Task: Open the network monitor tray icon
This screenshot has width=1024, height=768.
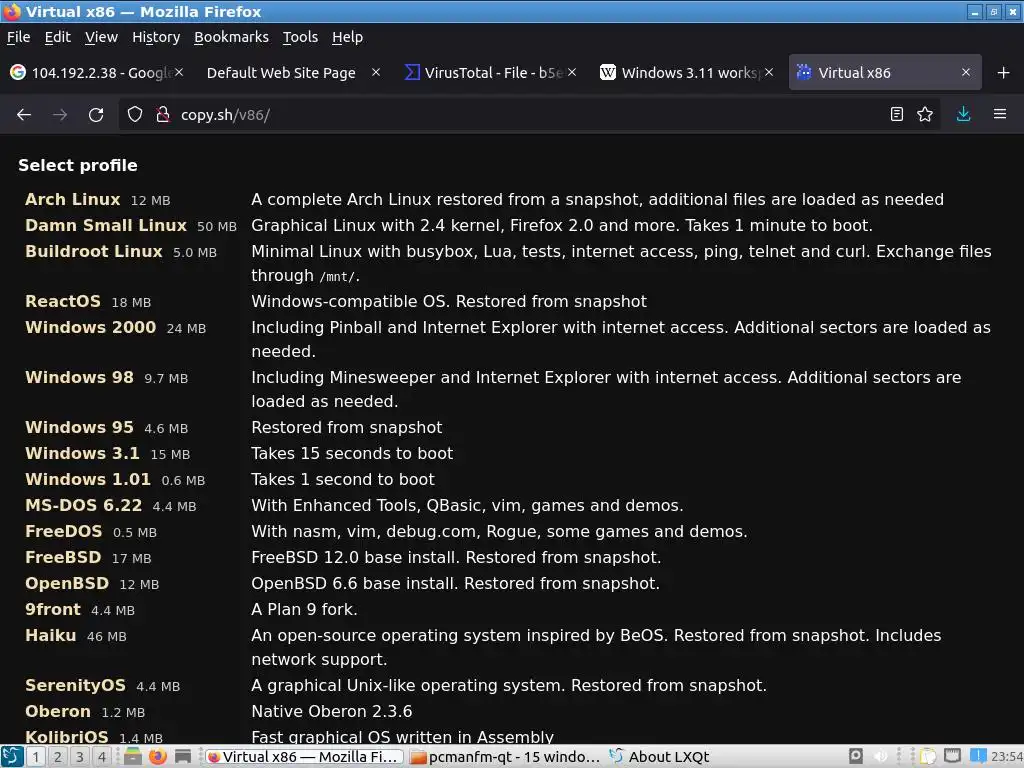Action: pos(953,756)
